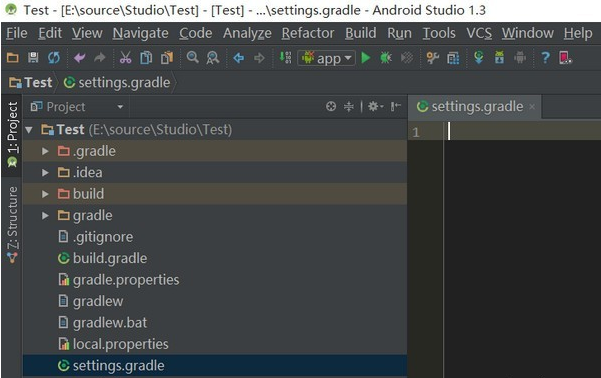This screenshot has width=601, height=378.
Task: Open the Tools menu
Action: [439, 33]
